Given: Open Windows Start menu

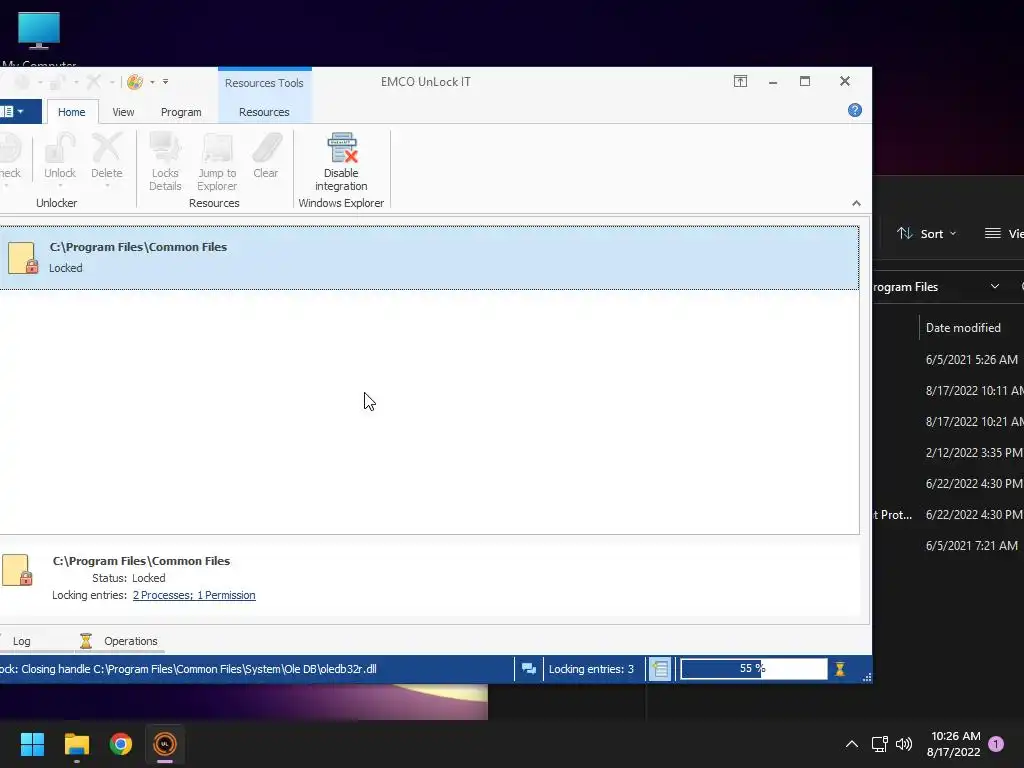Looking at the screenshot, I should [x=32, y=744].
